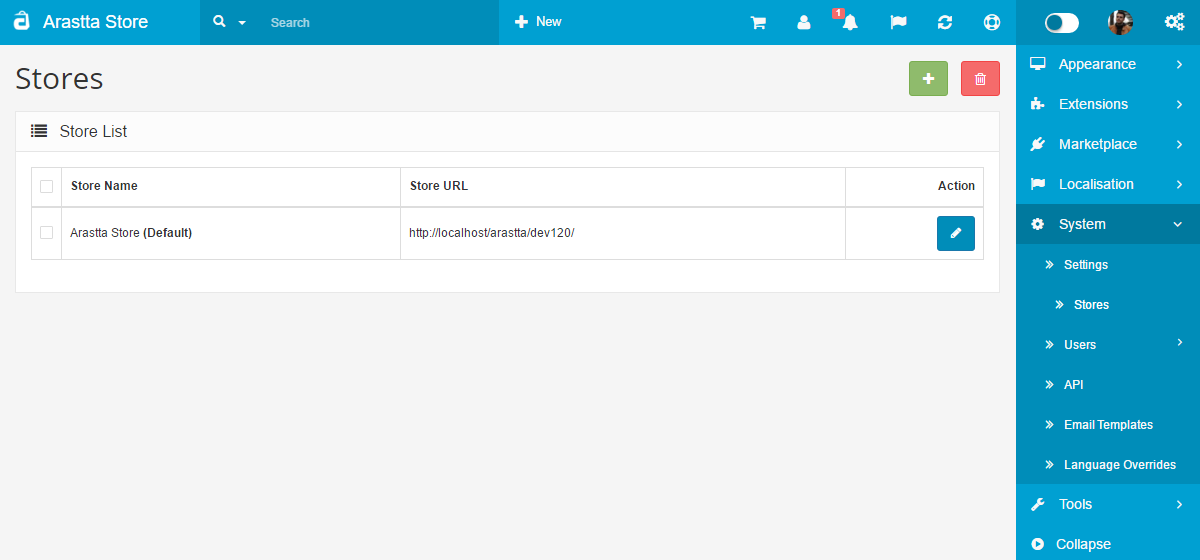Open the notifications bell icon

coord(850,22)
